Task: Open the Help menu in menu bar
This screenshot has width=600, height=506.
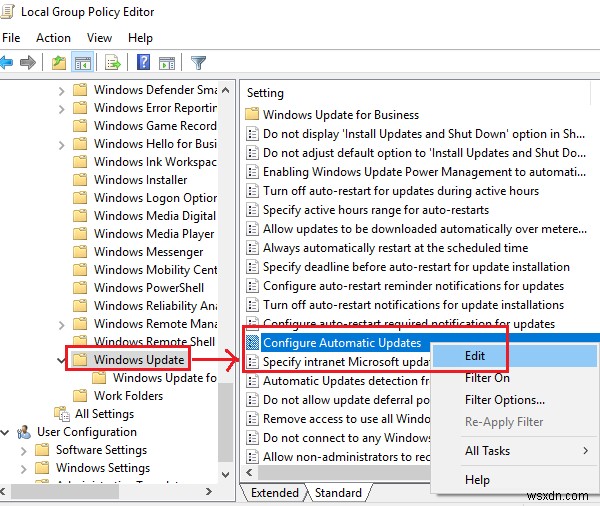Action: (140, 38)
